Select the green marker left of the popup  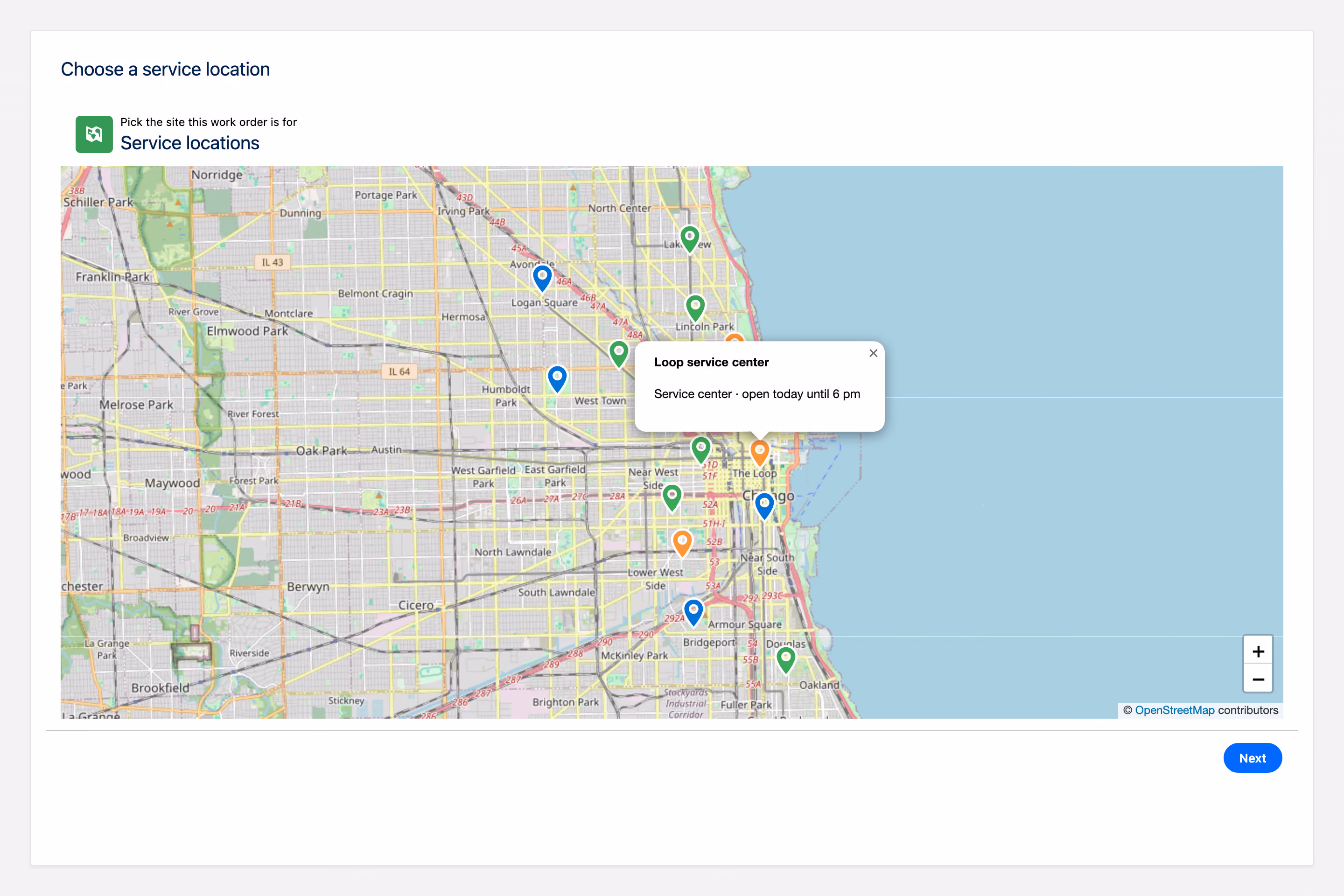619,354
